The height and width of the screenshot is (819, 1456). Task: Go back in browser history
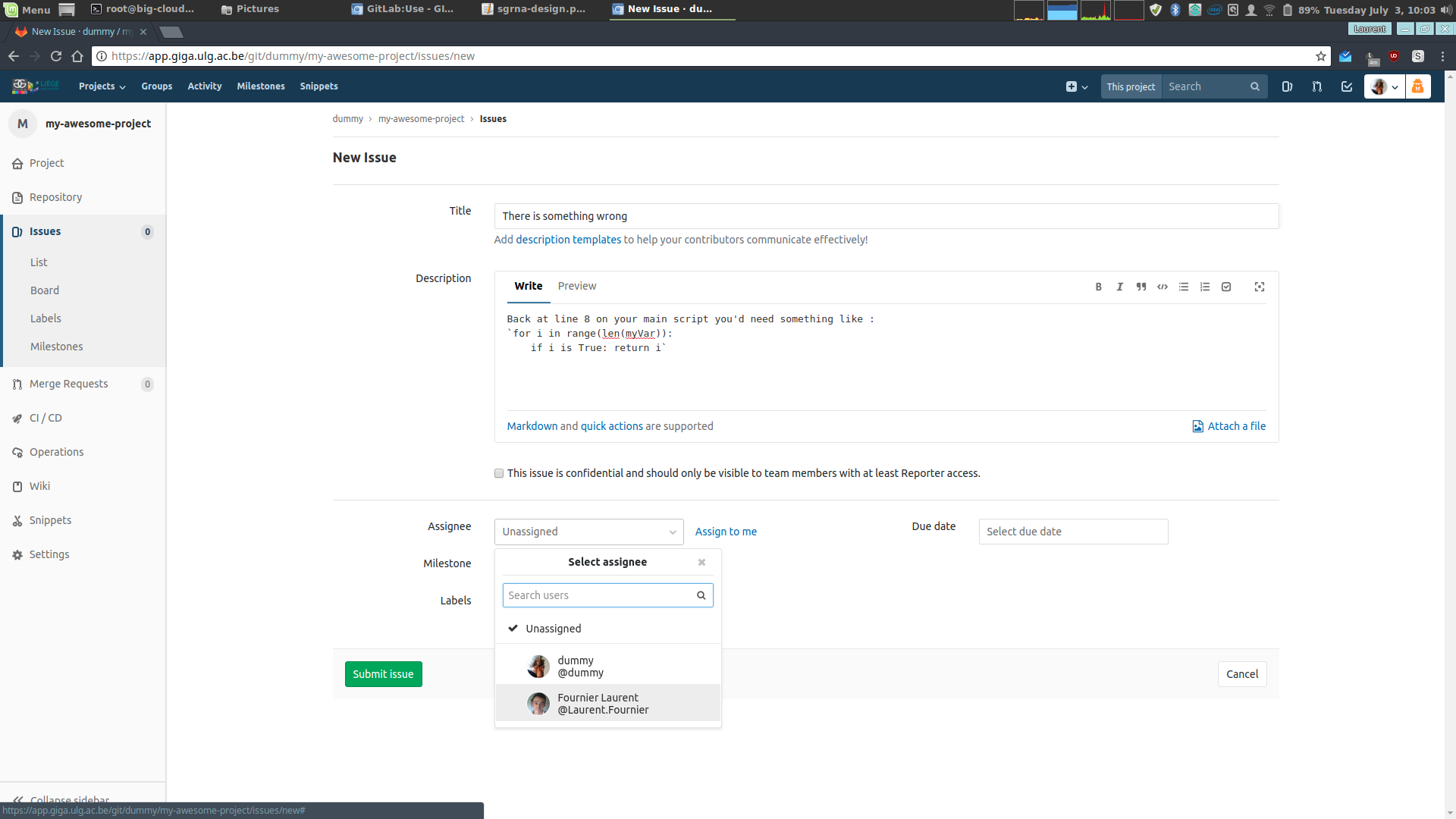14,56
